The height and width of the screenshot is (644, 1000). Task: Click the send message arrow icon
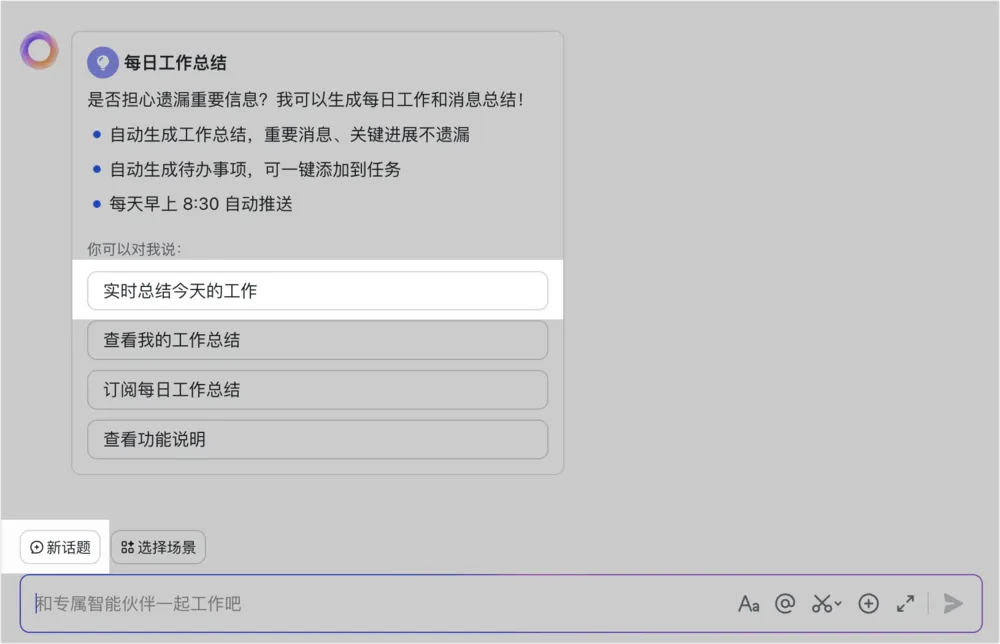(x=952, y=603)
